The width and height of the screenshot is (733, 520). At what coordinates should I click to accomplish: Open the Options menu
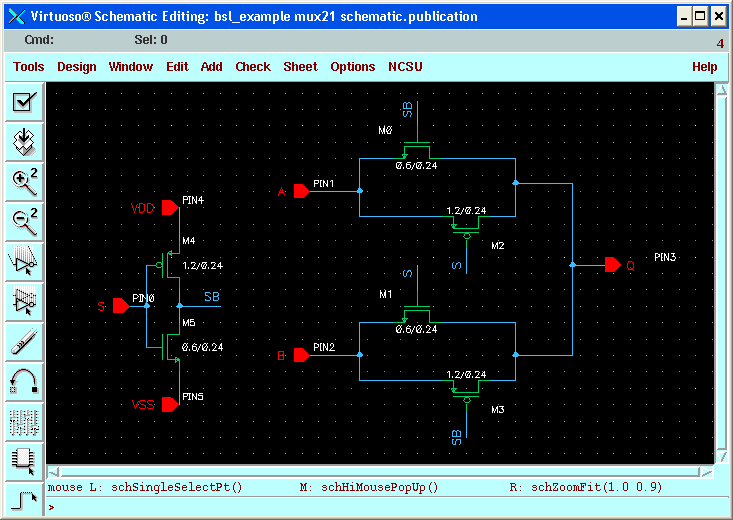352,67
